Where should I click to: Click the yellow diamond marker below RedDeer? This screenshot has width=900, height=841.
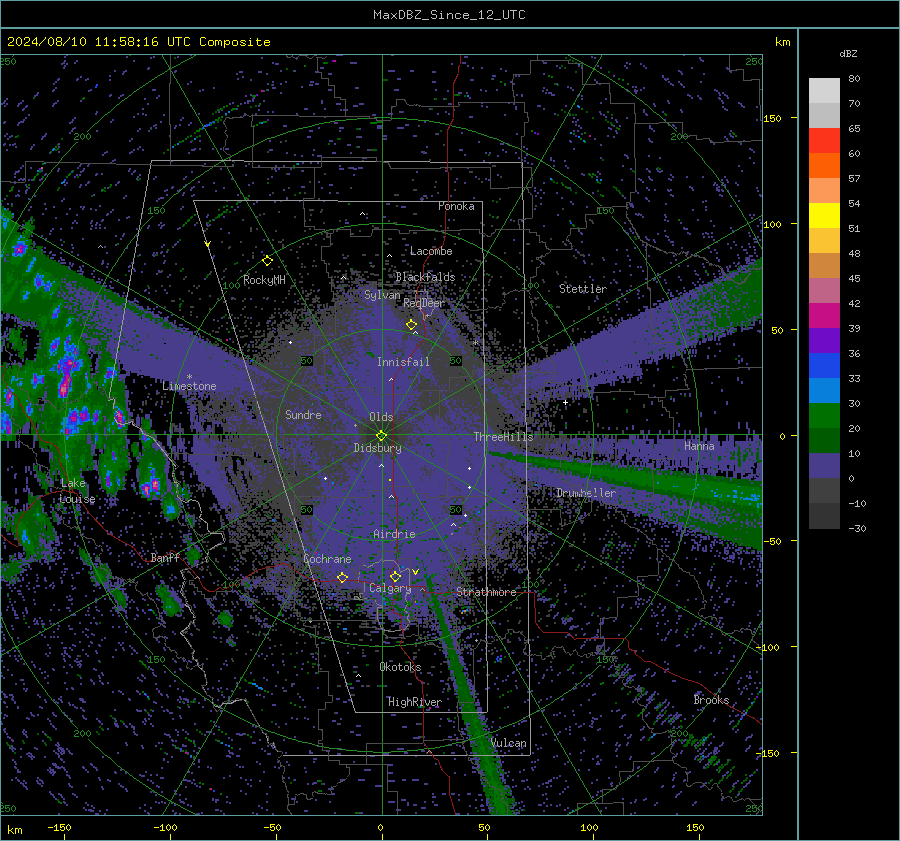click(411, 325)
